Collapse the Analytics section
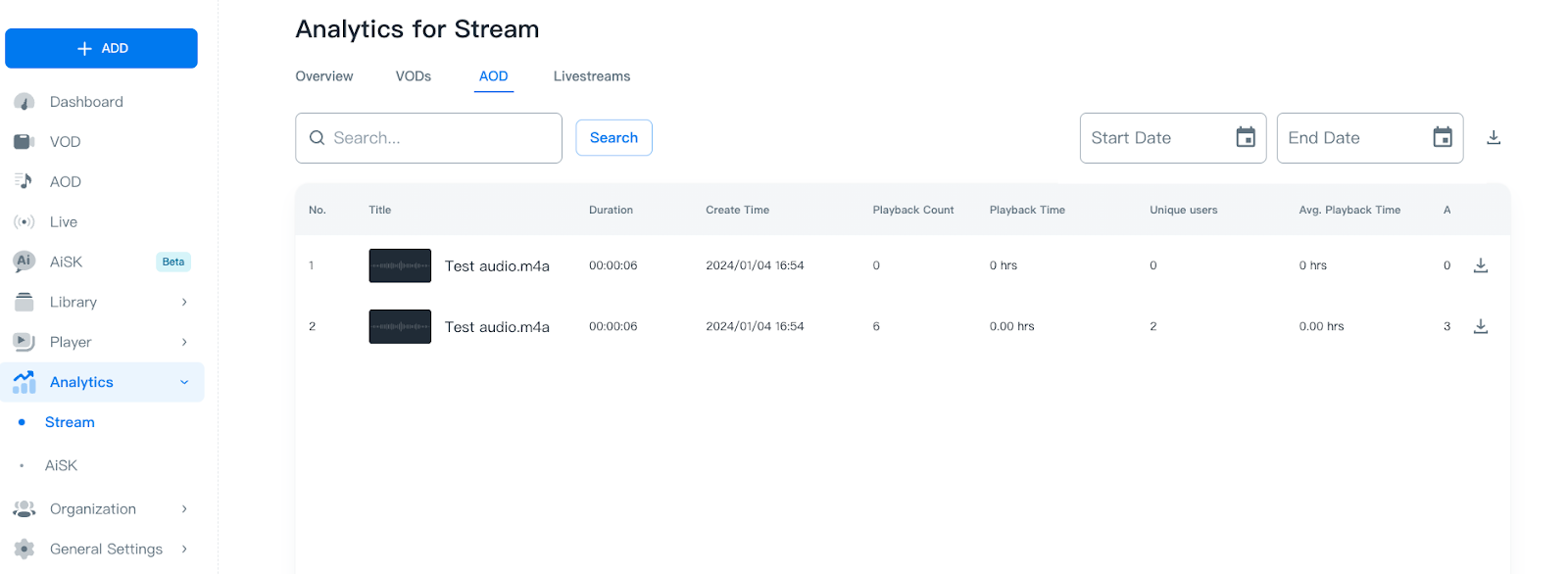 (x=184, y=383)
